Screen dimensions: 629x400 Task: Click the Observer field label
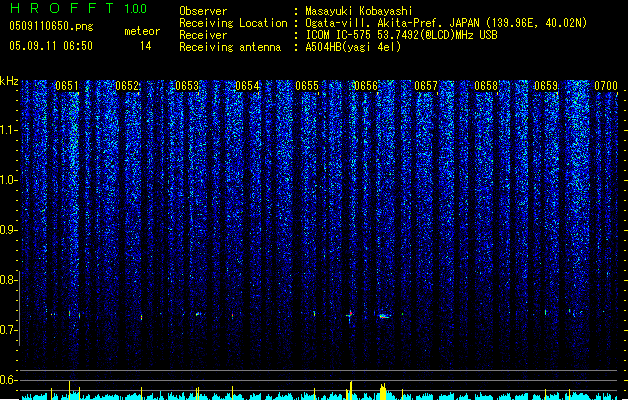click(203, 11)
